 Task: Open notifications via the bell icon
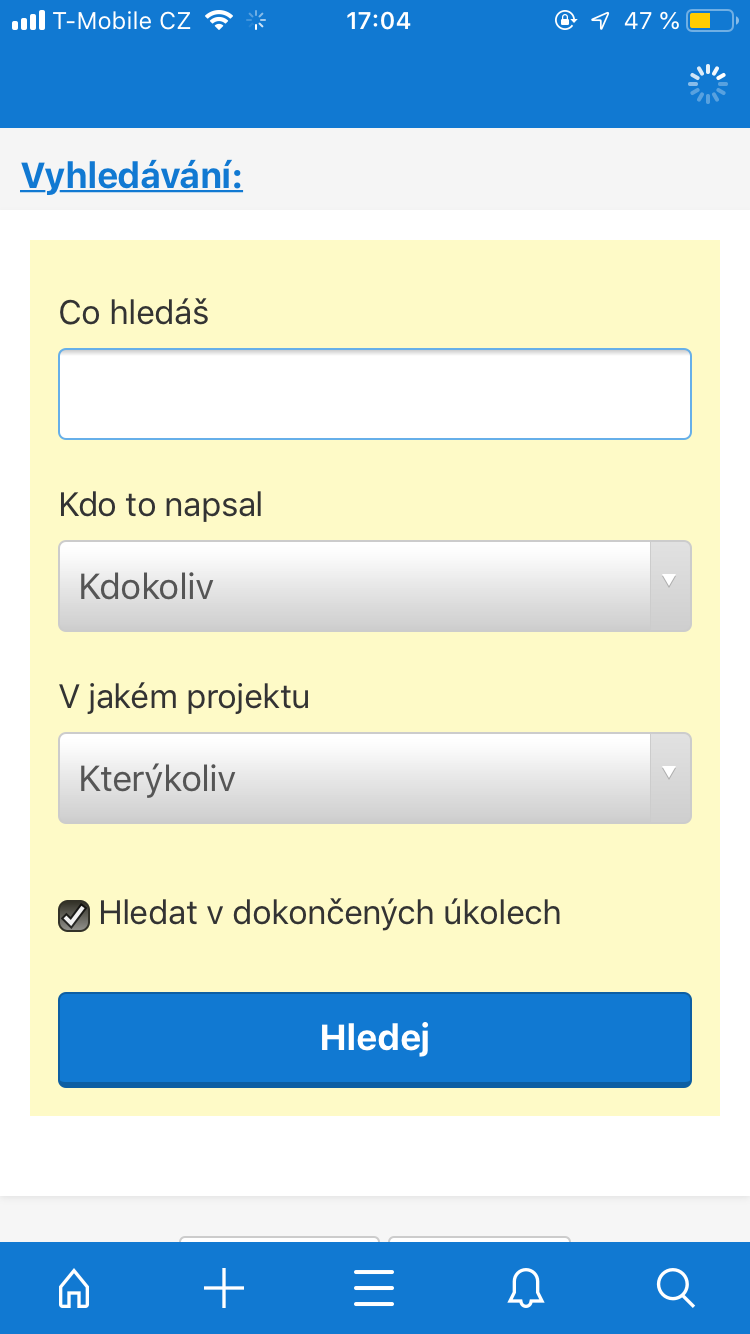point(525,1288)
